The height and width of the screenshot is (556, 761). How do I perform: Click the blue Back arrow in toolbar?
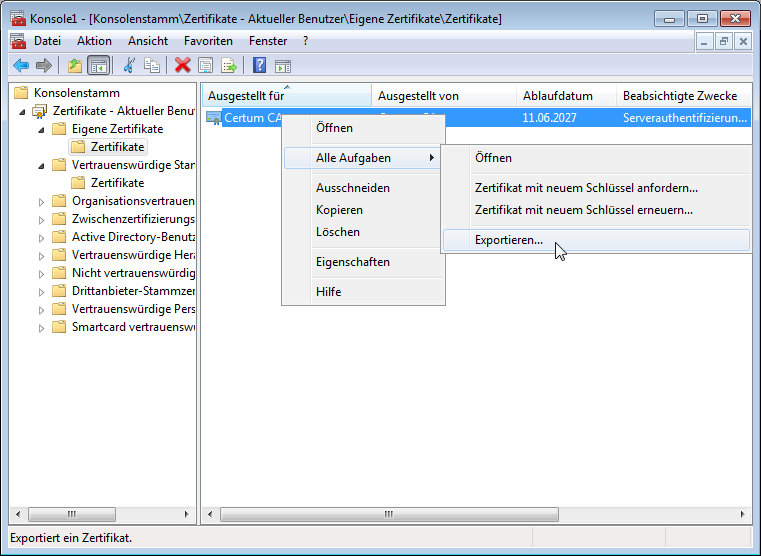click(x=20, y=66)
